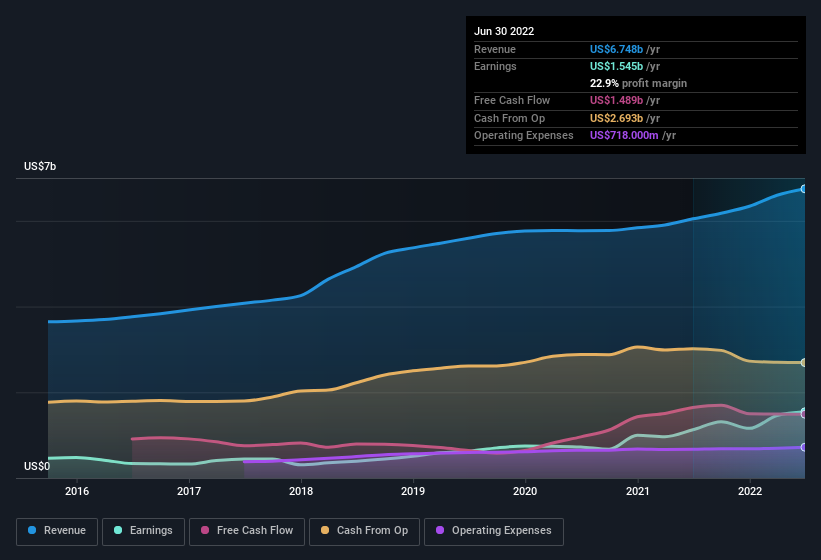
Task: Select Cash From Op endpoint marker
Action: pos(804,363)
